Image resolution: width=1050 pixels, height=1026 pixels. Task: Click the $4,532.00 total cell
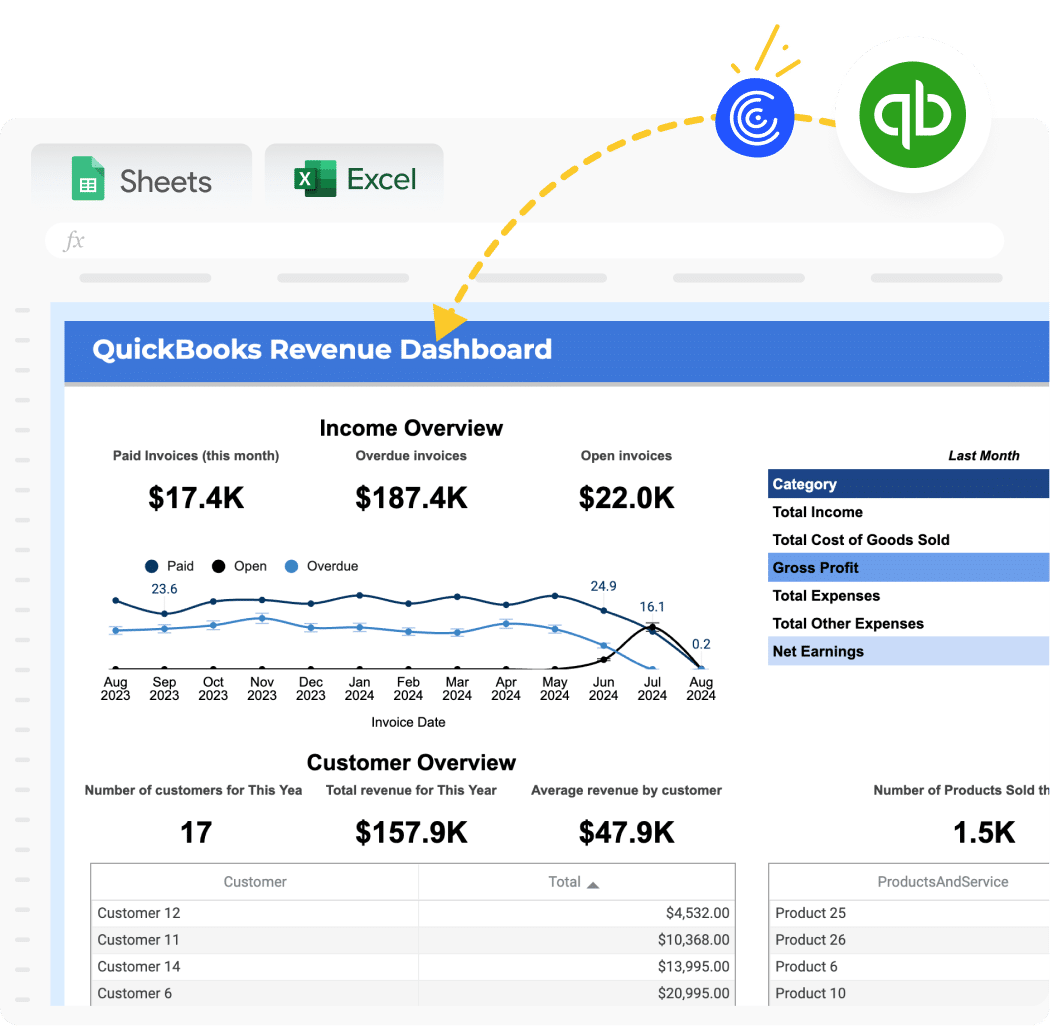pos(577,913)
